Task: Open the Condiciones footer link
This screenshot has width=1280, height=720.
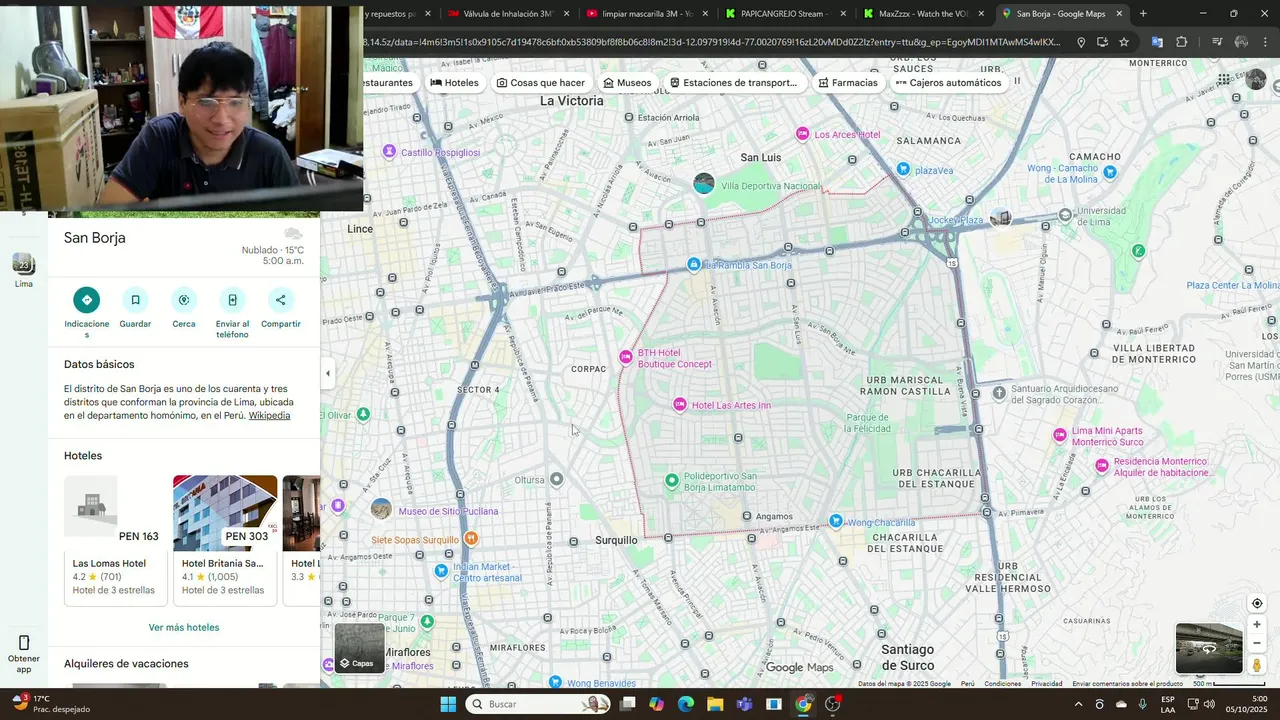Action: (1003, 684)
